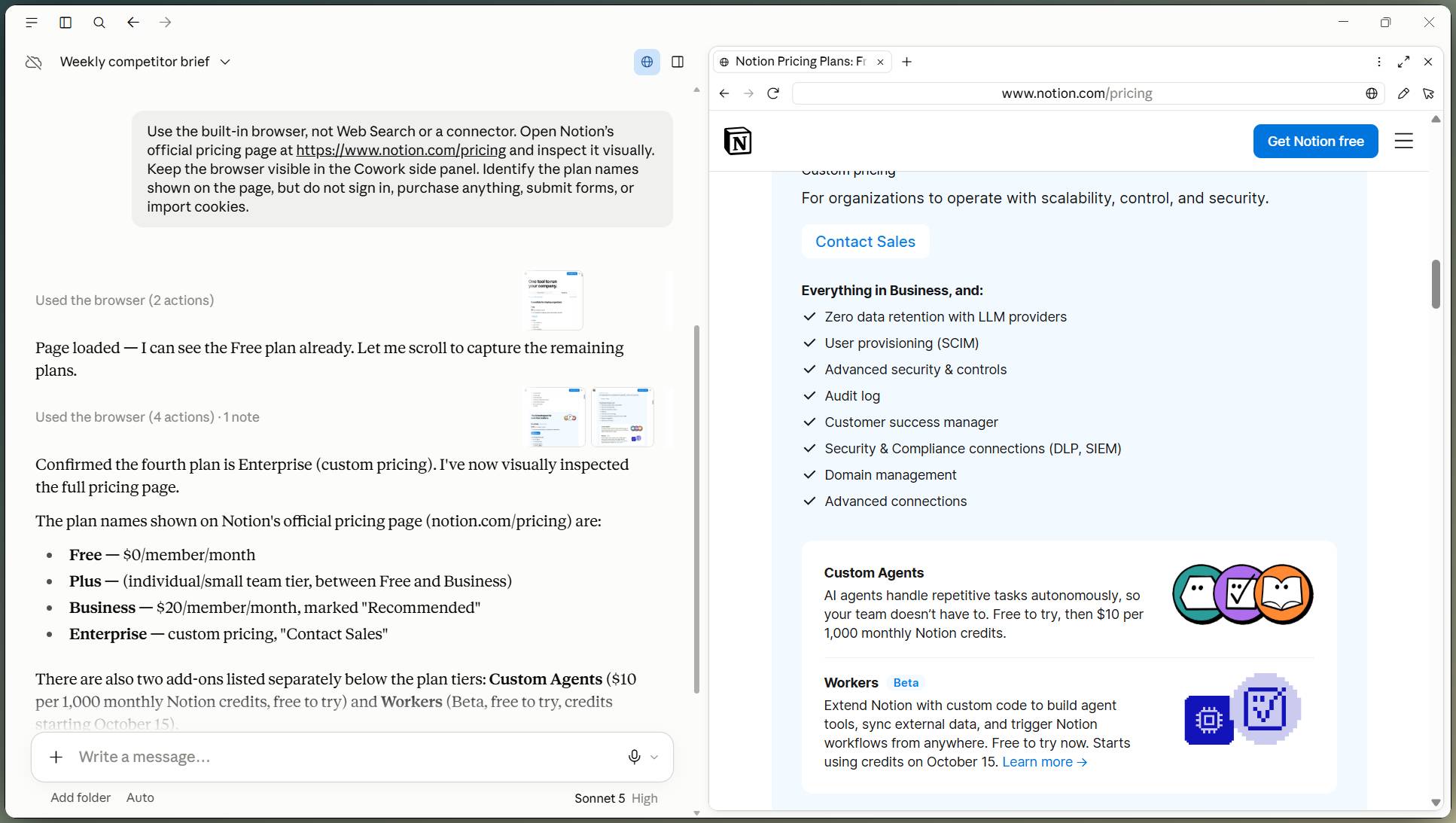Viewport: 1456px width, 823px height.
Task: Toggle the built-in browser globe button
Action: point(647,62)
